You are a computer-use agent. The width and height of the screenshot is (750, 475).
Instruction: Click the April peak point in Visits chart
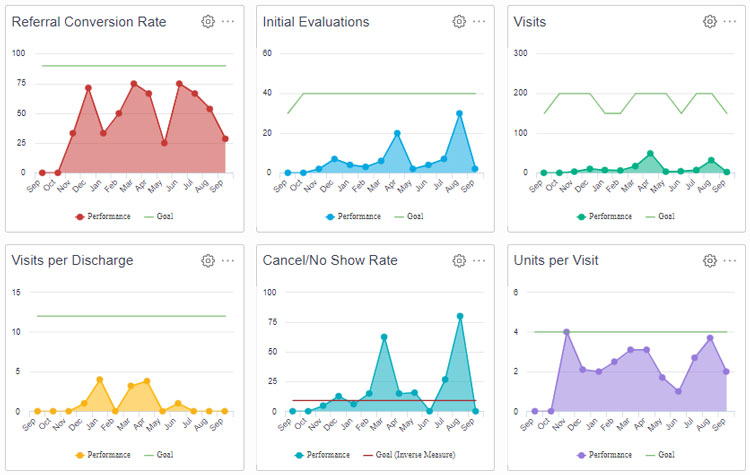(x=650, y=154)
